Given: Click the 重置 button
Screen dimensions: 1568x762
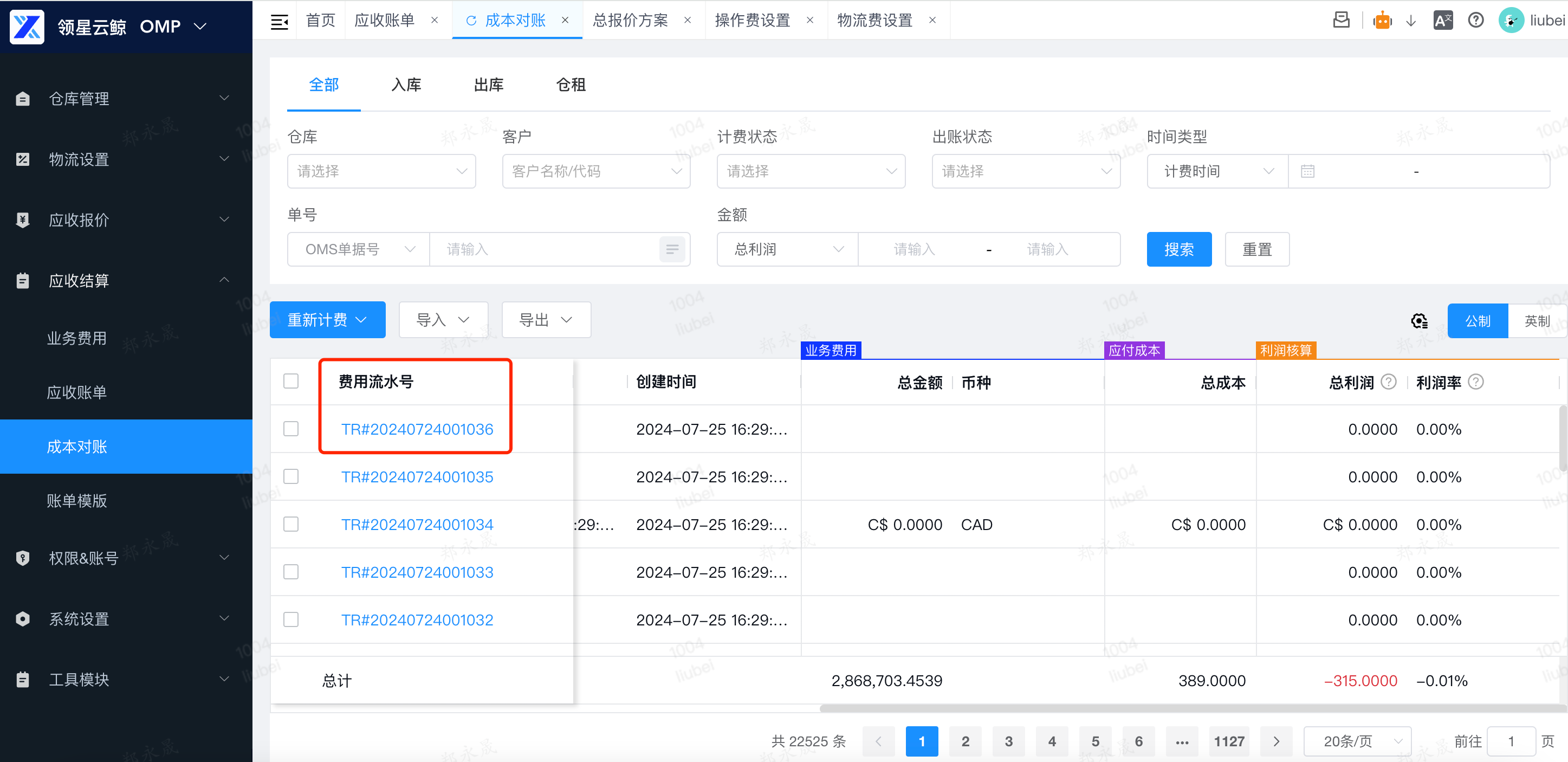Looking at the screenshot, I should [1257, 249].
